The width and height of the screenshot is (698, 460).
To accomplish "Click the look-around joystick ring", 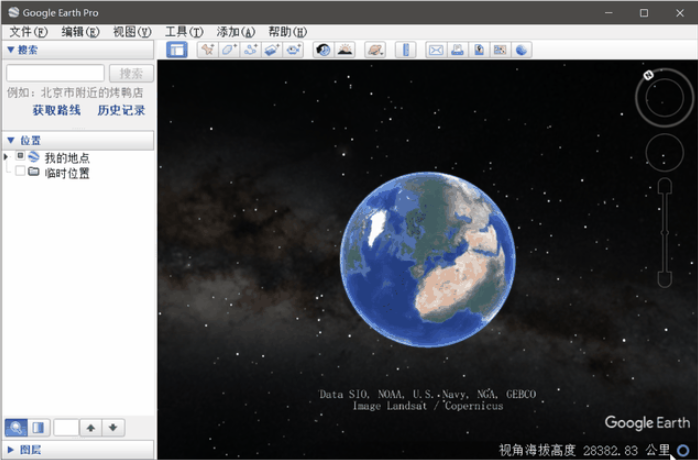I will click(x=664, y=98).
